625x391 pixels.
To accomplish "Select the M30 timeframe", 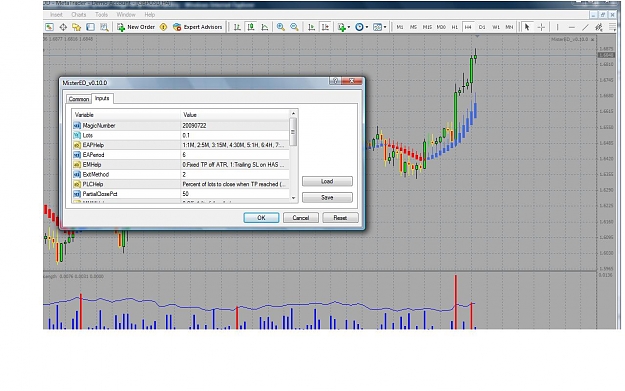I will (x=441, y=27).
